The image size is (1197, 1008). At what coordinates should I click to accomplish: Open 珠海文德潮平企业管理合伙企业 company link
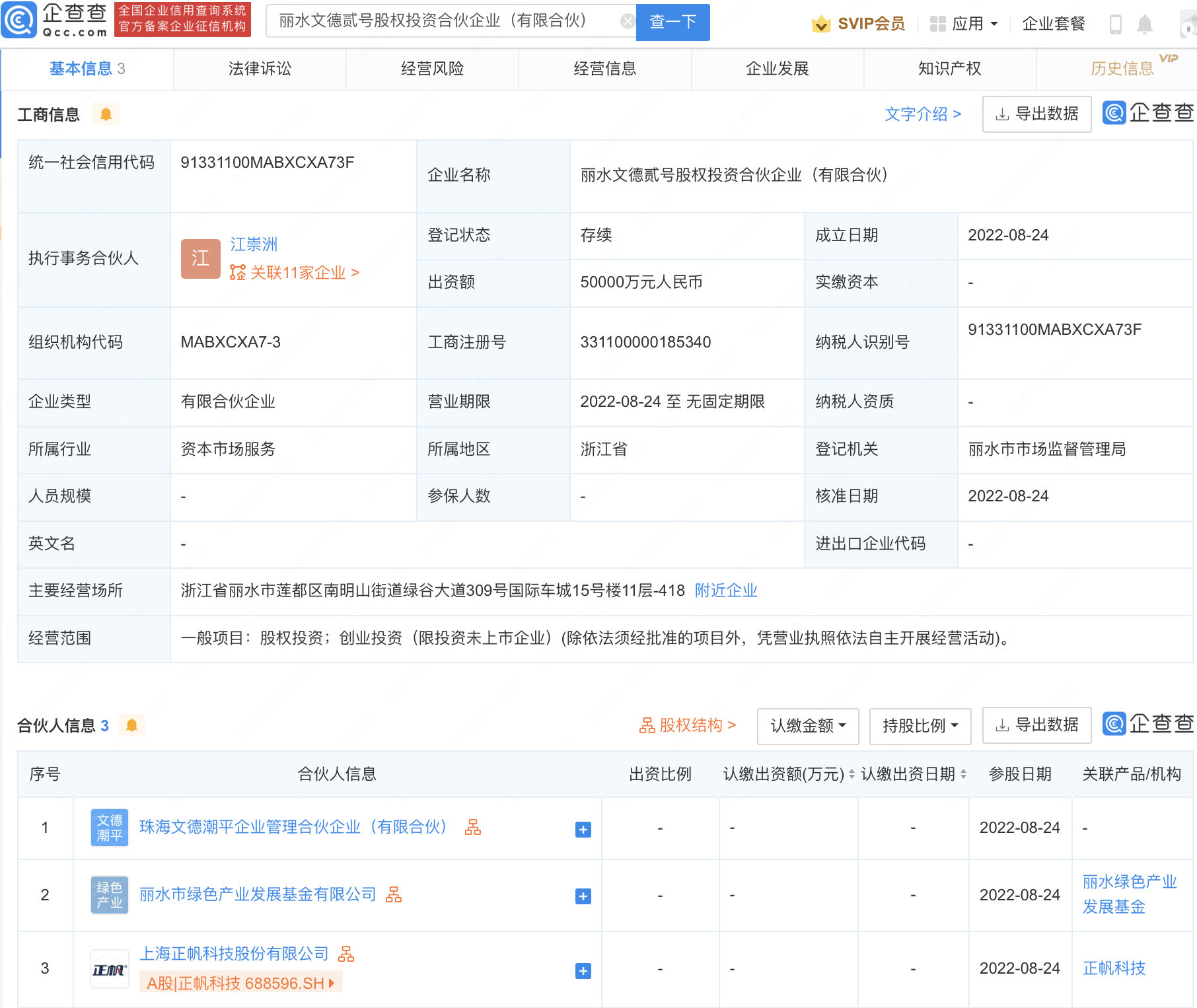293,827
